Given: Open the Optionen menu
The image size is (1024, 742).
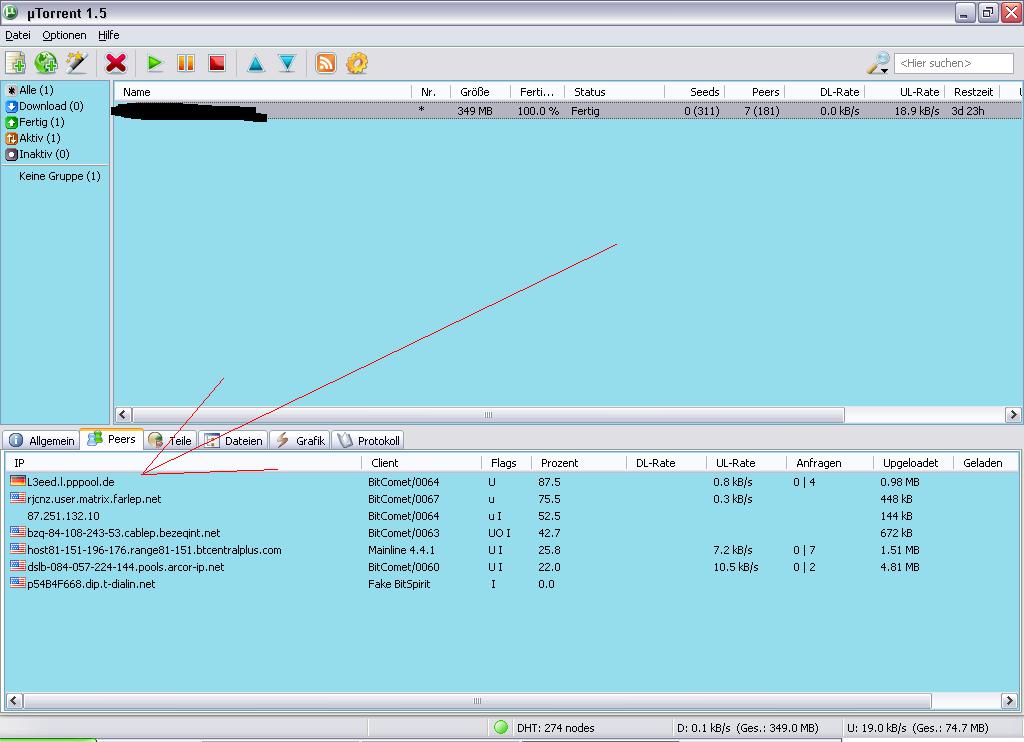Looking at the screenshot, I should click(64, 35).
